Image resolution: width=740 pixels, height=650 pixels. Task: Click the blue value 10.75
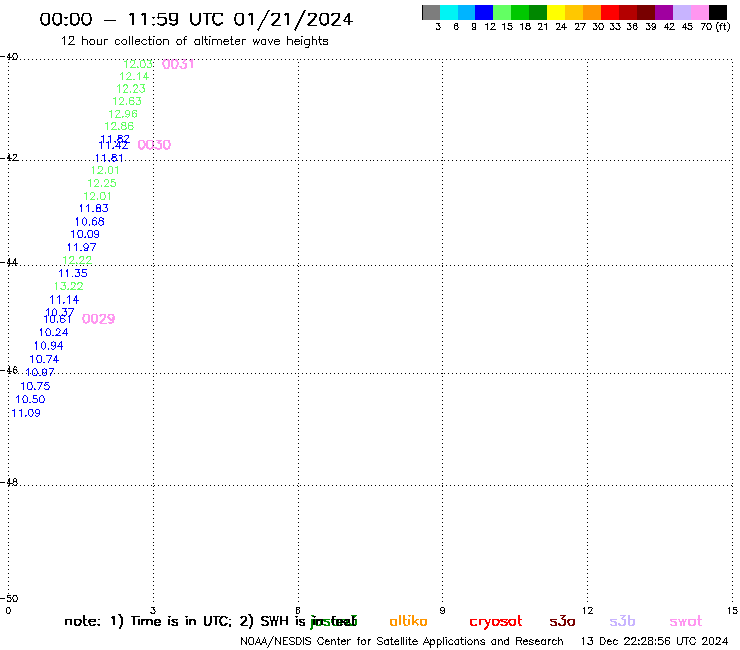tap(35, 386)
